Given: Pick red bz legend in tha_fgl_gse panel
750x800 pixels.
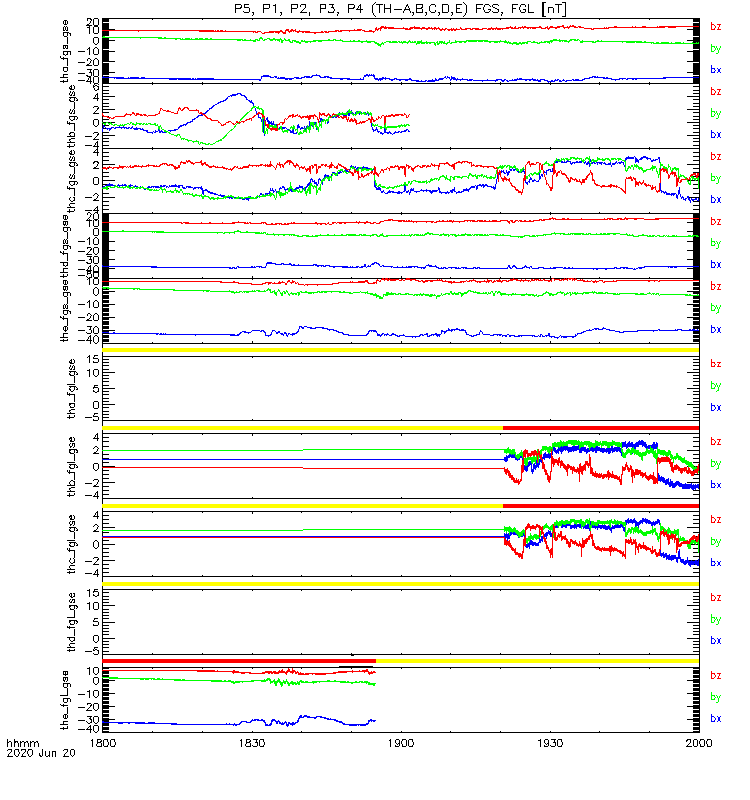Looking at the screenshot, I should [x=716, y=364].
